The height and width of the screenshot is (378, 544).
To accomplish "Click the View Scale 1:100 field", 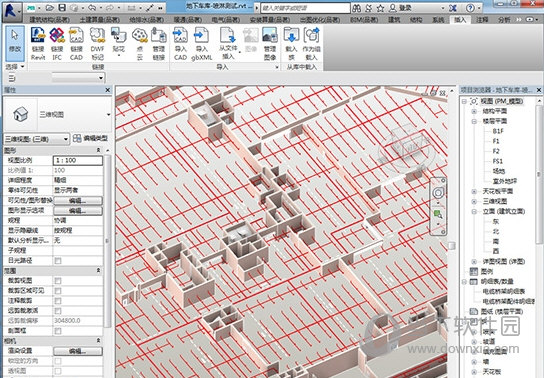I will coord(78,160).
